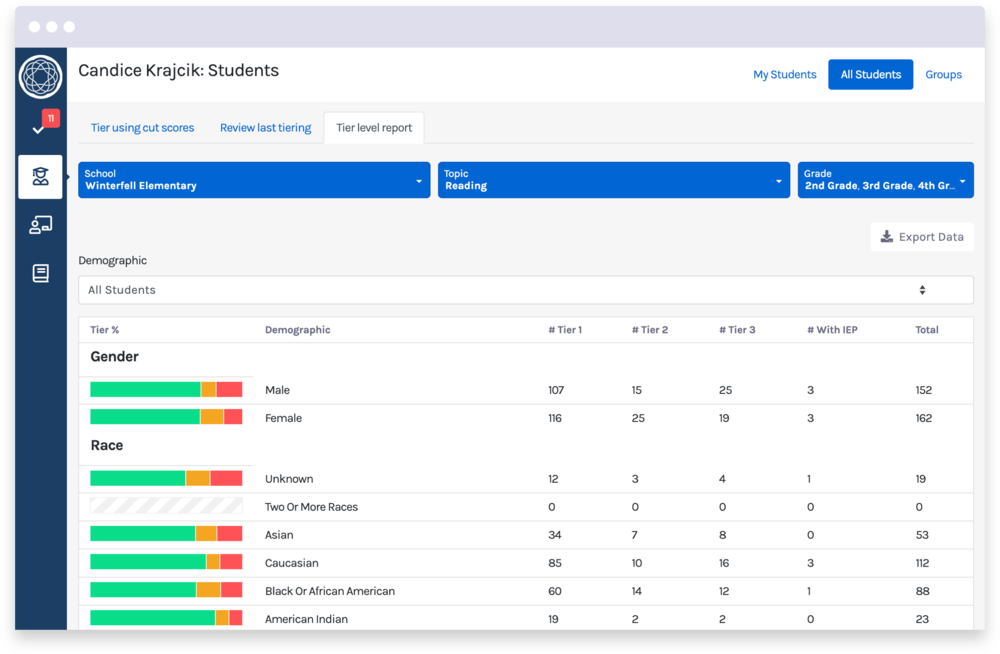Image resolution: width=1000 pixels, height=654 pixels.
Task: Click the demographic selector up-down arrows
Action: tap(922, 290)
